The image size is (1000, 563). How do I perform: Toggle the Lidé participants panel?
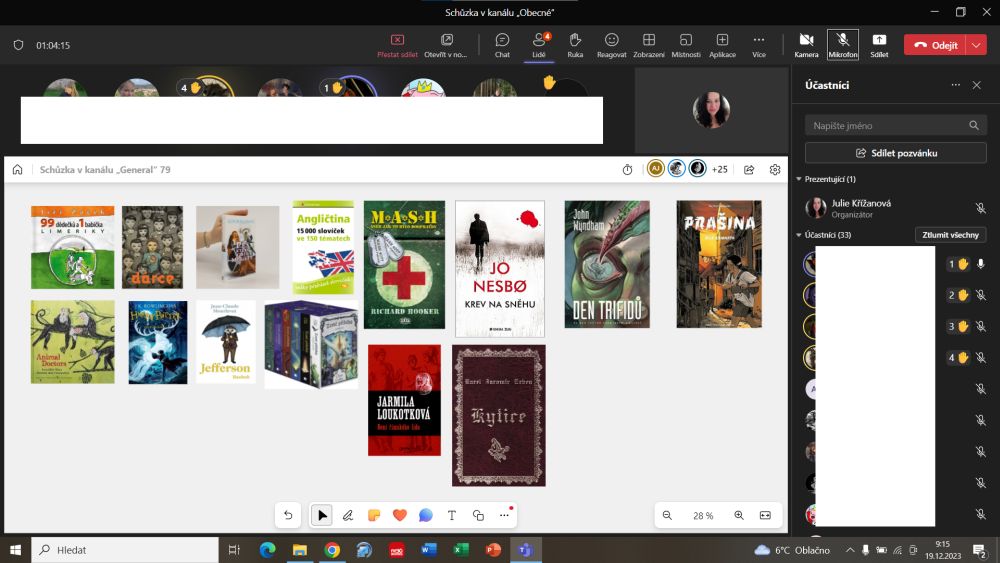[539, 45]
